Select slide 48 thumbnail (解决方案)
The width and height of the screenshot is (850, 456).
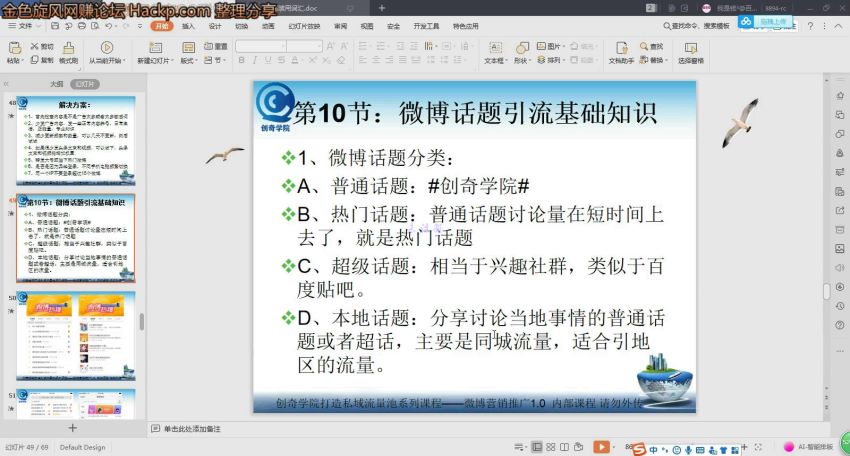pyautogui.click(x=75, y=141)
